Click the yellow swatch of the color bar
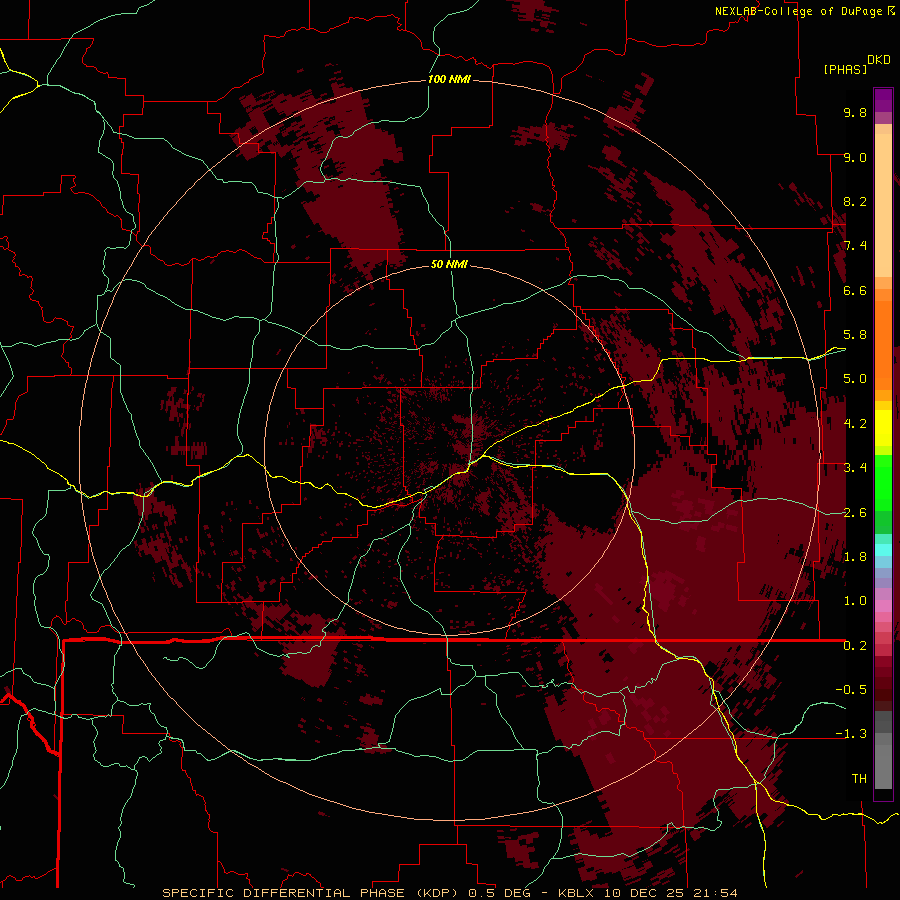 (883, 428)
